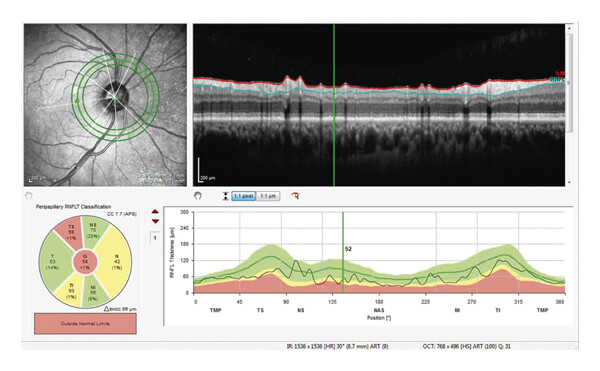Click scrollbar up arrow of OCT B-scan
600x371 pixels.
pos(569,28)
